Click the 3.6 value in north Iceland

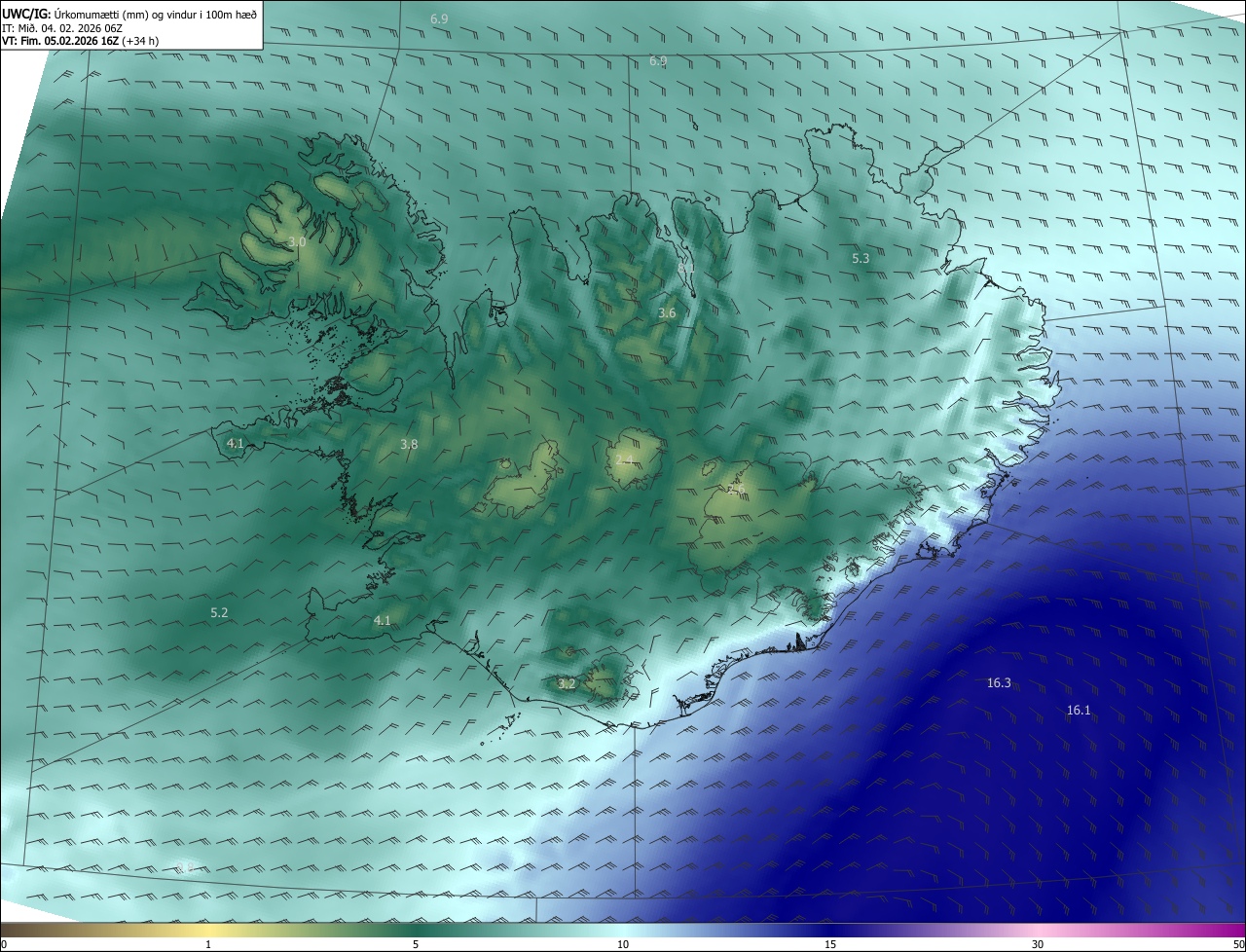pyautogui.click(x=667, y=313)
